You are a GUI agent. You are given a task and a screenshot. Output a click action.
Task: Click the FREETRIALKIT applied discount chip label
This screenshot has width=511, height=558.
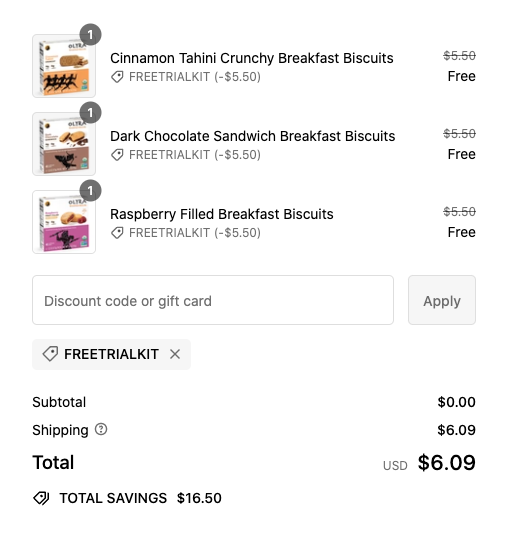coord(111,354)
